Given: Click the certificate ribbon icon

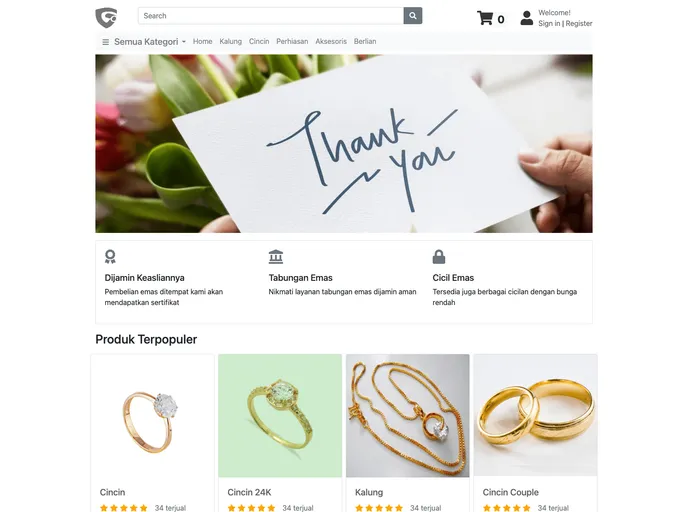Looking at the screenshot, I should pyautogui.click(x=110, y=257).
